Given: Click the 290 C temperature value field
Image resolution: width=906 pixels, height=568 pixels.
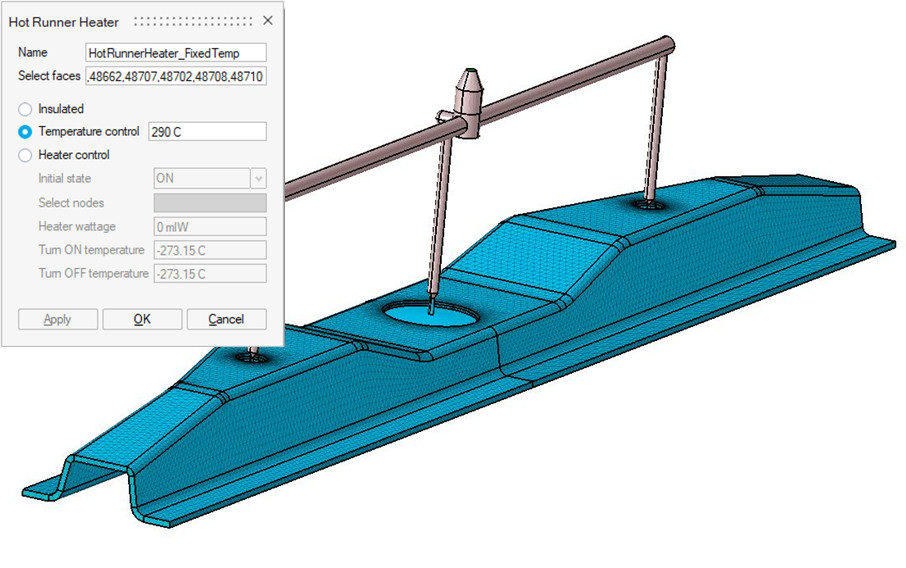Looking at the screenshot, I should pos(207,132).
